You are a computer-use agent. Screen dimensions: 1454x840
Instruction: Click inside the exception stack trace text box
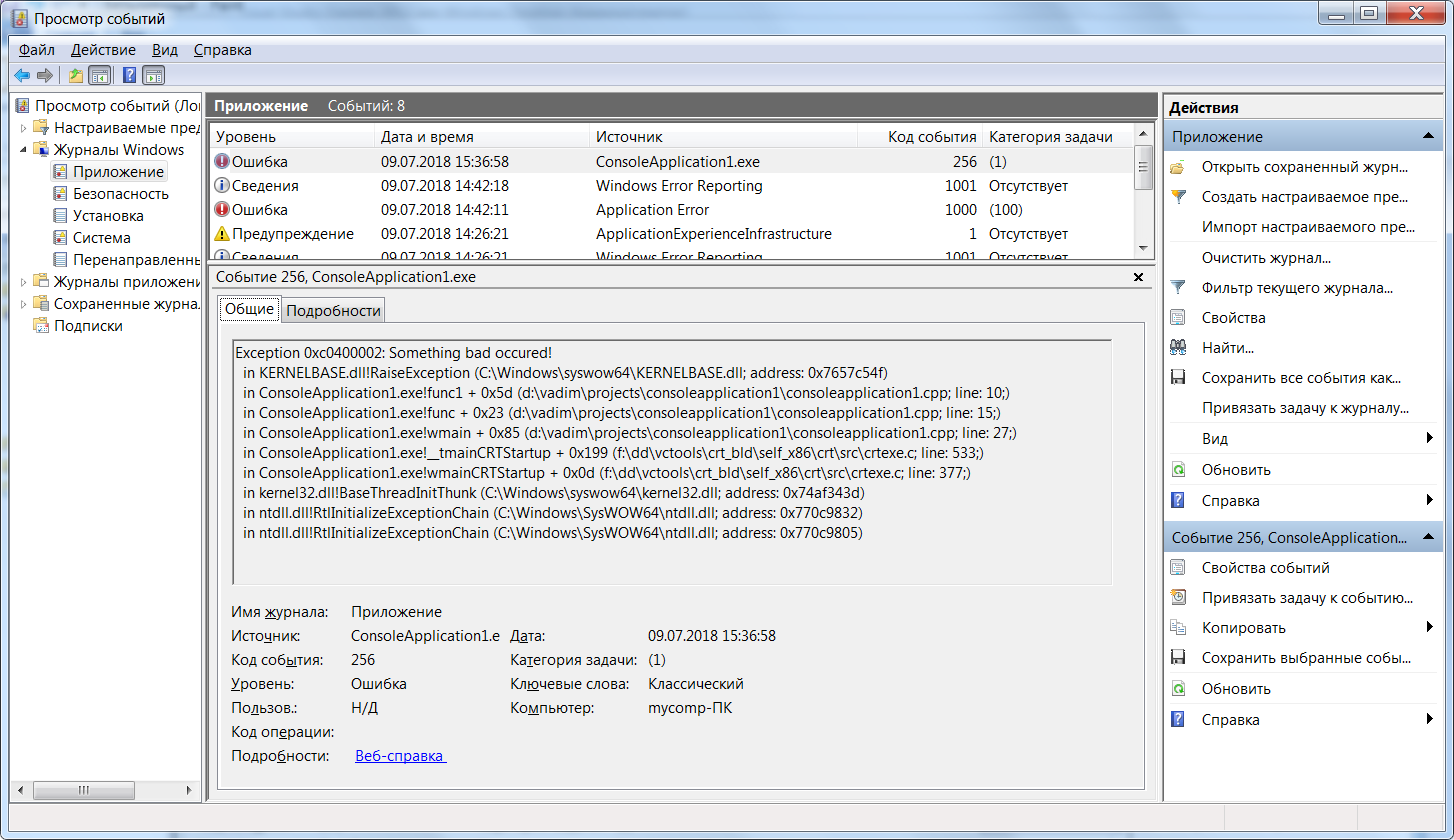coord(672,461)
